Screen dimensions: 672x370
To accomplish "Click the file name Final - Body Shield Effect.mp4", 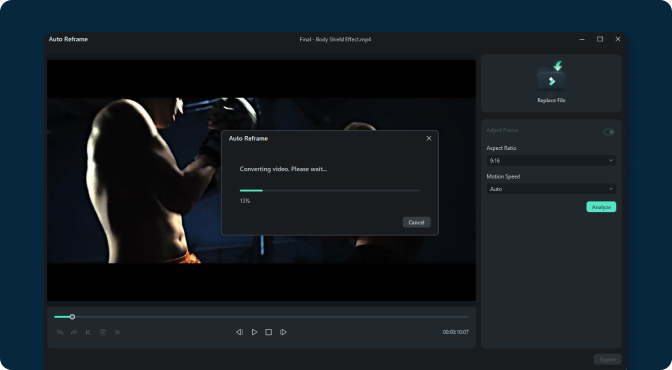I will pyautogui.click(x=335, y=39).
